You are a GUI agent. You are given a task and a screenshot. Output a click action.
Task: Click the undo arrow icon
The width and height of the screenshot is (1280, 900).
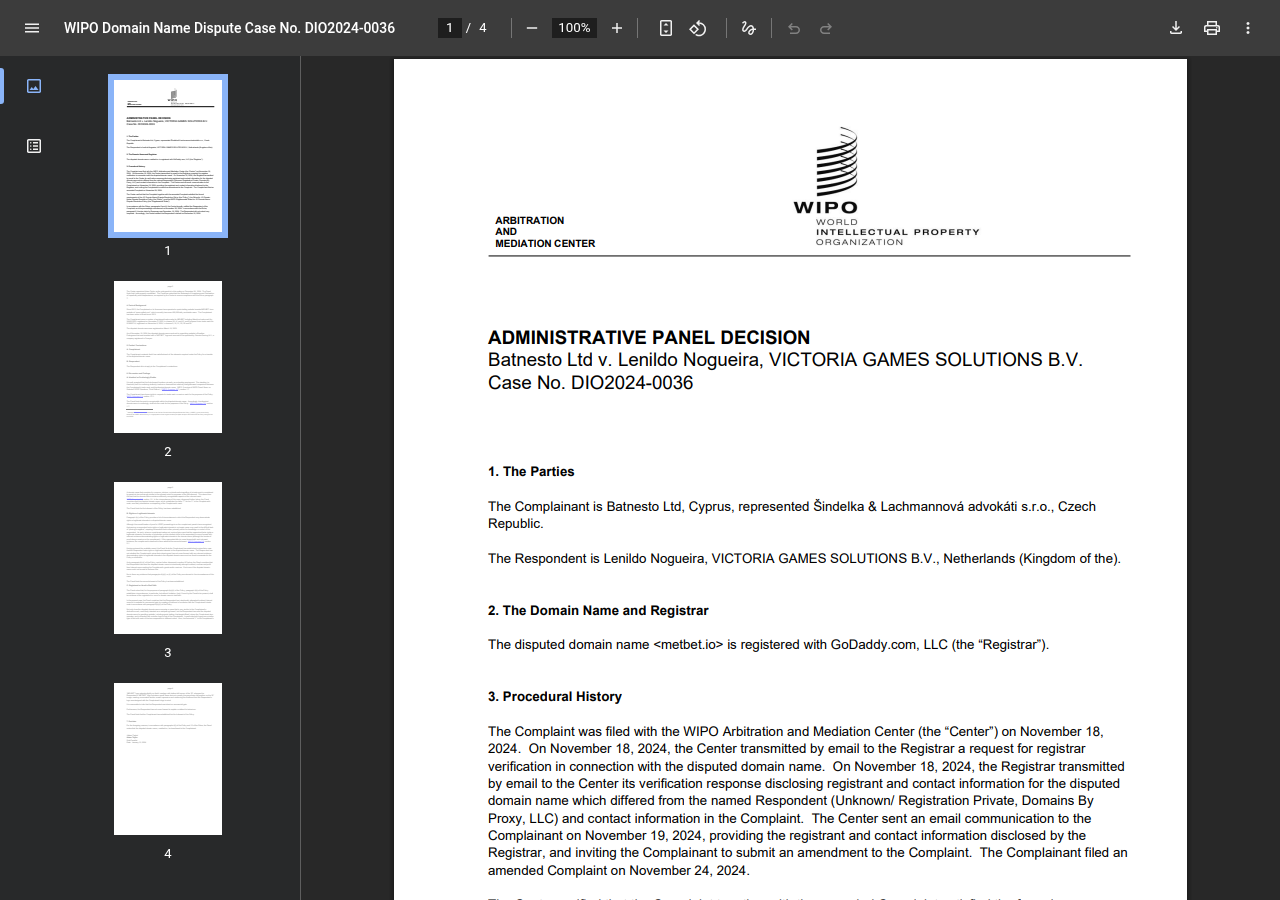(x=794, y=28)
